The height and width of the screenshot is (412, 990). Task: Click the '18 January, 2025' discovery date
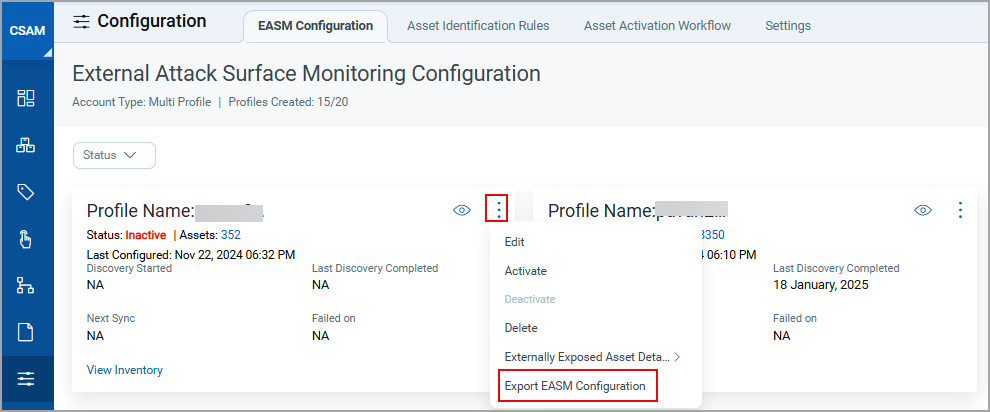(x=821, y=285)
